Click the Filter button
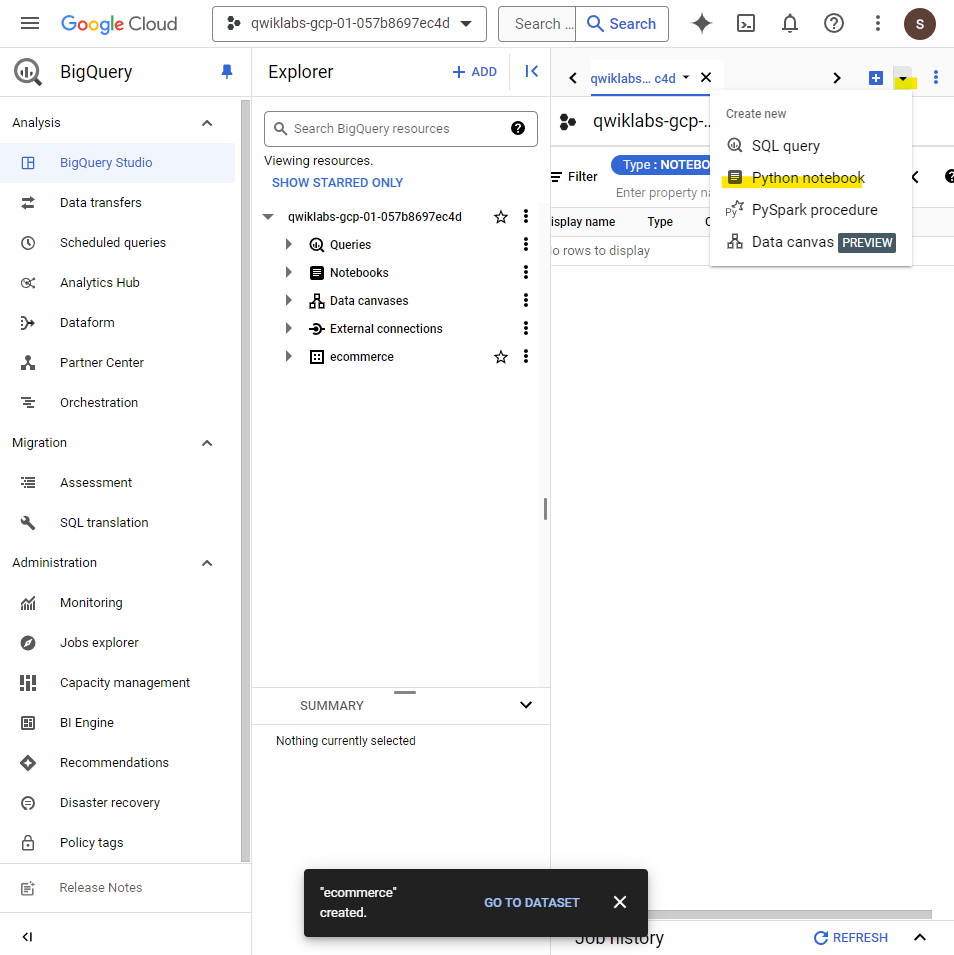 tap(574, 177)
